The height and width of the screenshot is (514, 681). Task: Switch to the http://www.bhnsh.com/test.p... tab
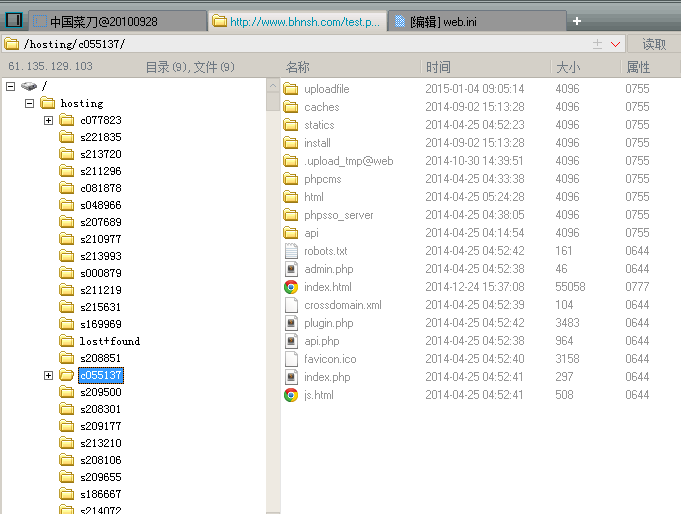[298, 21]
